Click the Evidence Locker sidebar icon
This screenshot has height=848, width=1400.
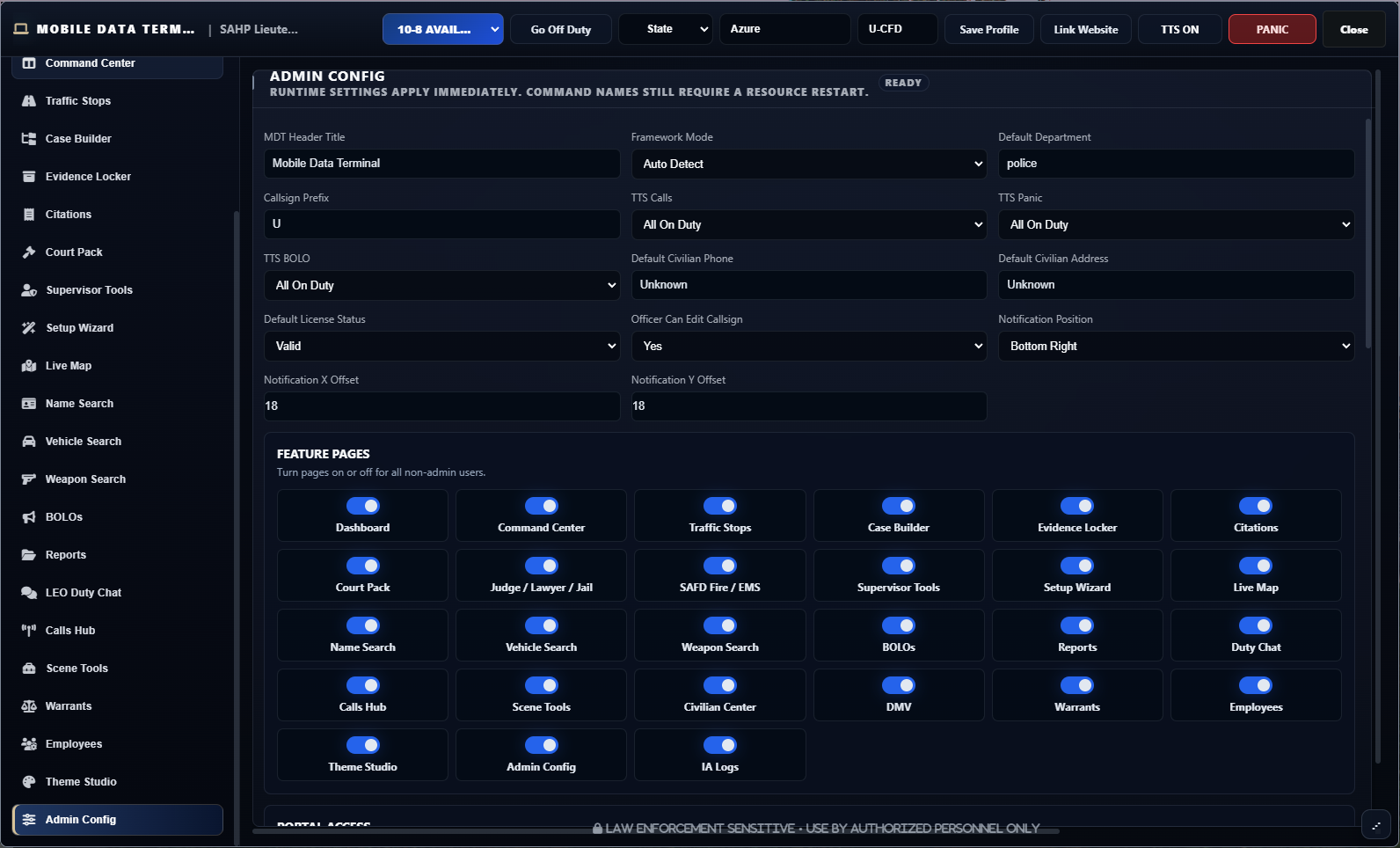[29, 177]
